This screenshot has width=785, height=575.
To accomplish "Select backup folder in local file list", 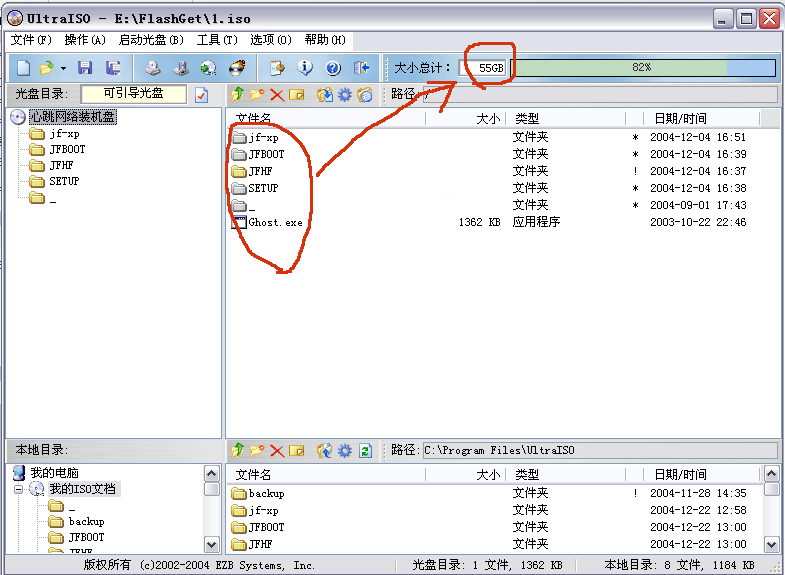I will click(x=266, y=493).
